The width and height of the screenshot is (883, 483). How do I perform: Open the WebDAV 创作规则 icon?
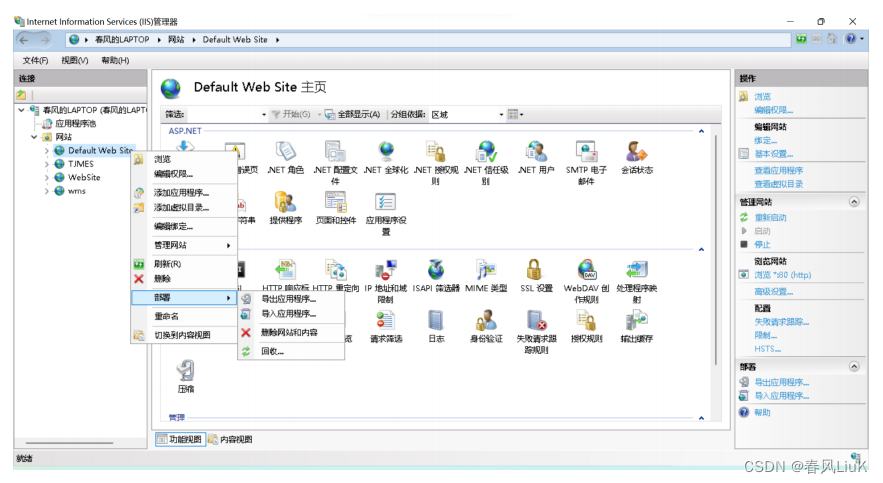coord(586,281)
